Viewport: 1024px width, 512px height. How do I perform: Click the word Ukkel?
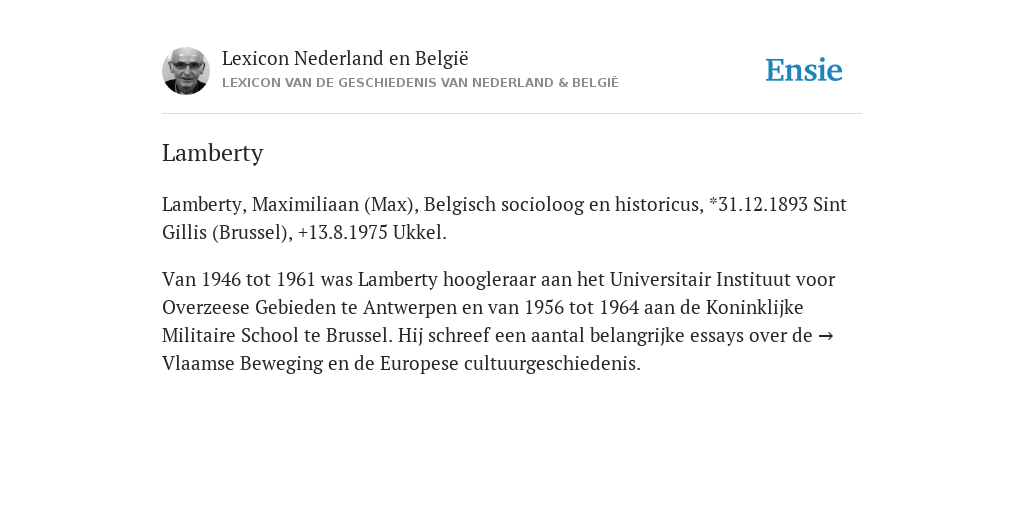419,232
